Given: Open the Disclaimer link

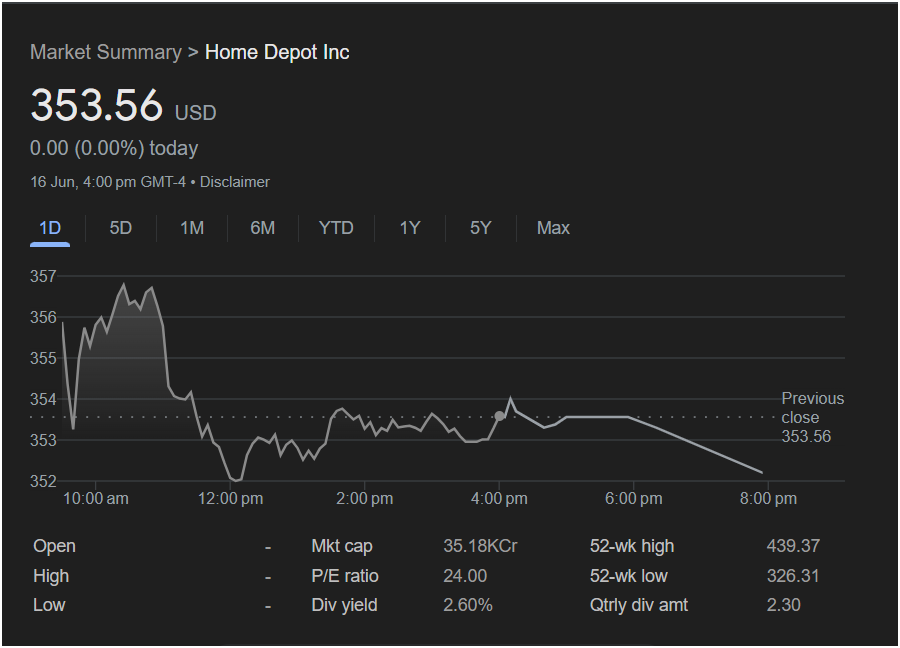Looking at the screenshot, I should pyautogui.click(x=234, y=182).
